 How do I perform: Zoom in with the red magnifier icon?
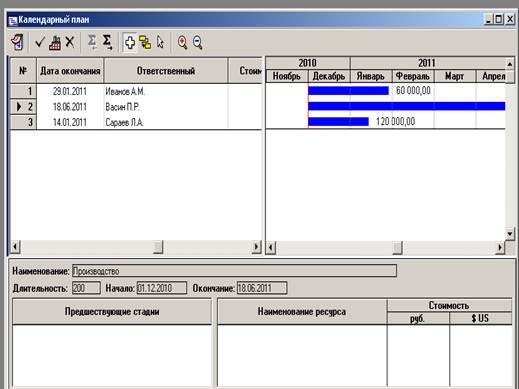[x=182, y=42]
